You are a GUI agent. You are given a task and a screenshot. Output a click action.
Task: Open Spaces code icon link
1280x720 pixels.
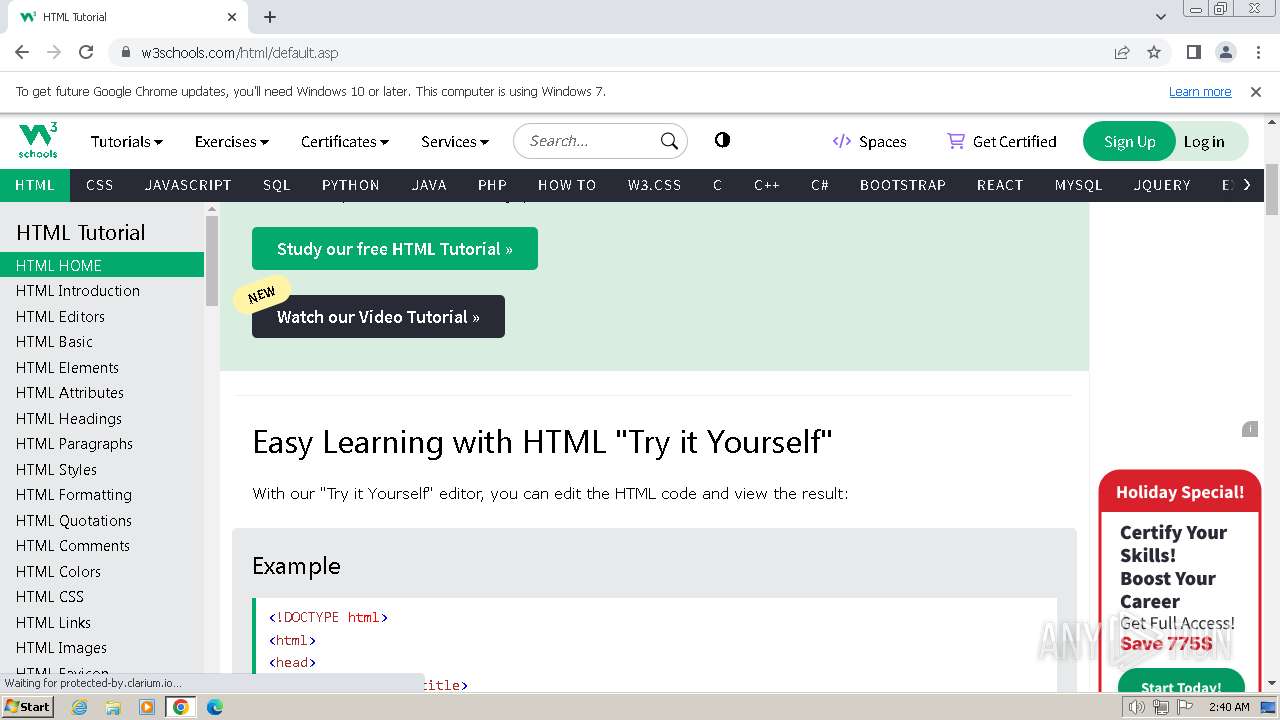(869, 141)
